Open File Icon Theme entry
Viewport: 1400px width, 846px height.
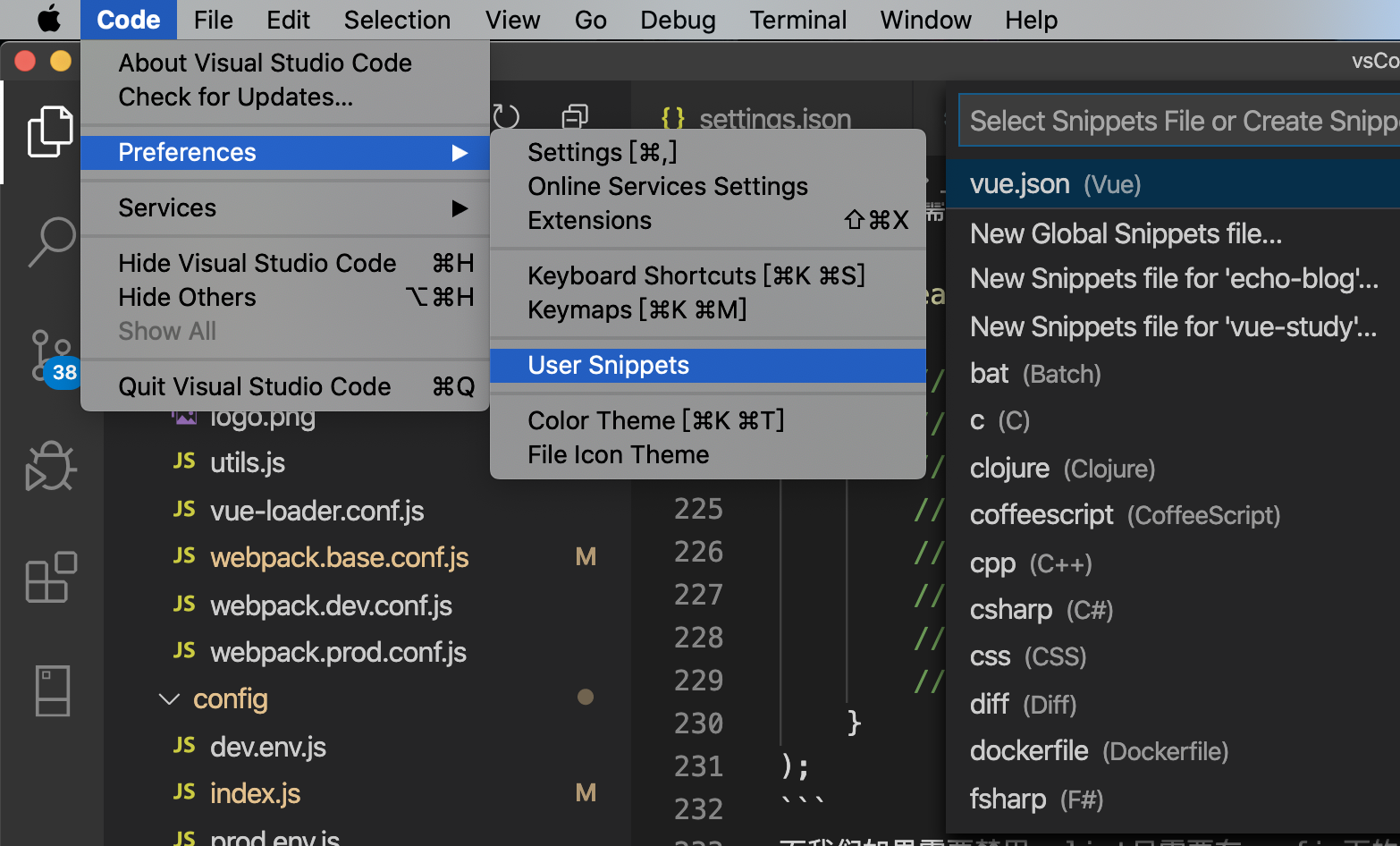tap(708, 454)
